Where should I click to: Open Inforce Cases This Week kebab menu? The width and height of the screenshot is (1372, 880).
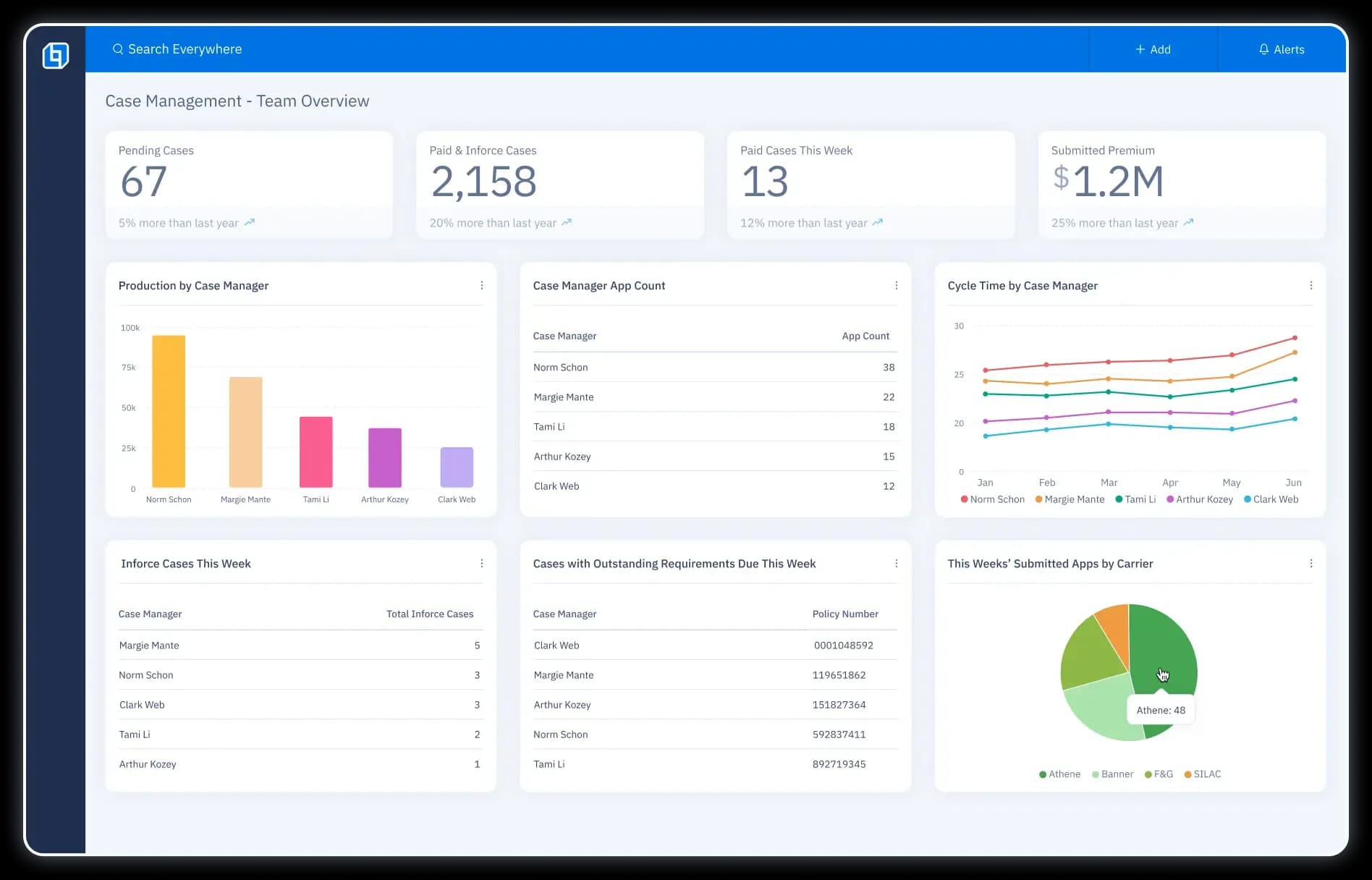482,564
